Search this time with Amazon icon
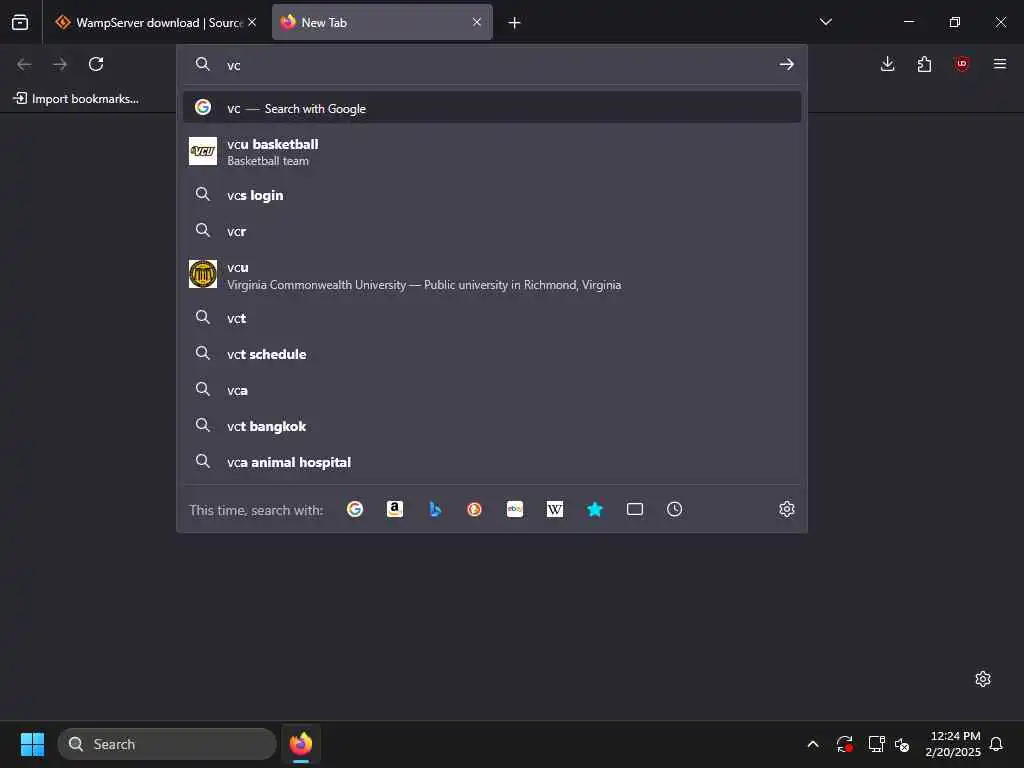The image size is (1024, 768). [x=394, y=509]
